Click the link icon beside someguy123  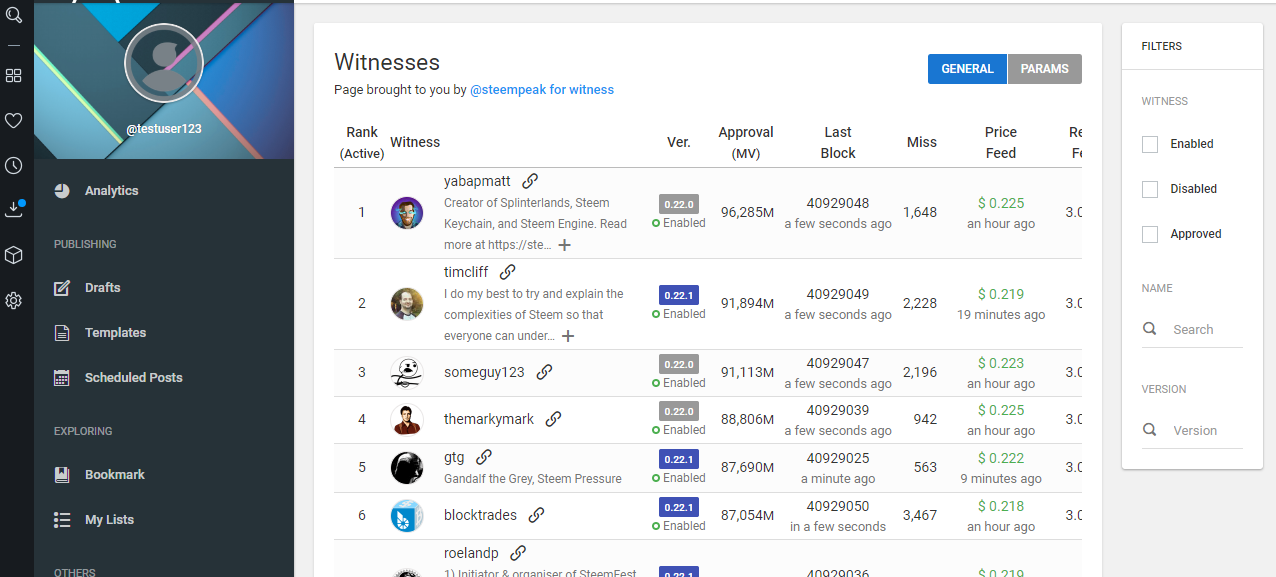(544, 372)
